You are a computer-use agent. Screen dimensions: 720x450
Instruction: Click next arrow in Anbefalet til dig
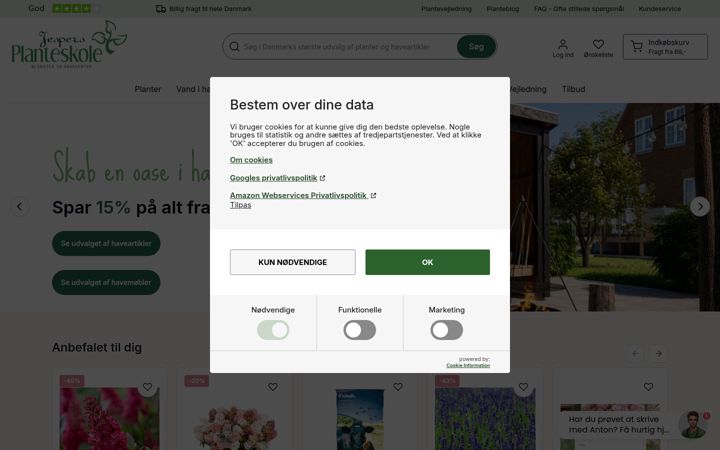coord(658,354)
